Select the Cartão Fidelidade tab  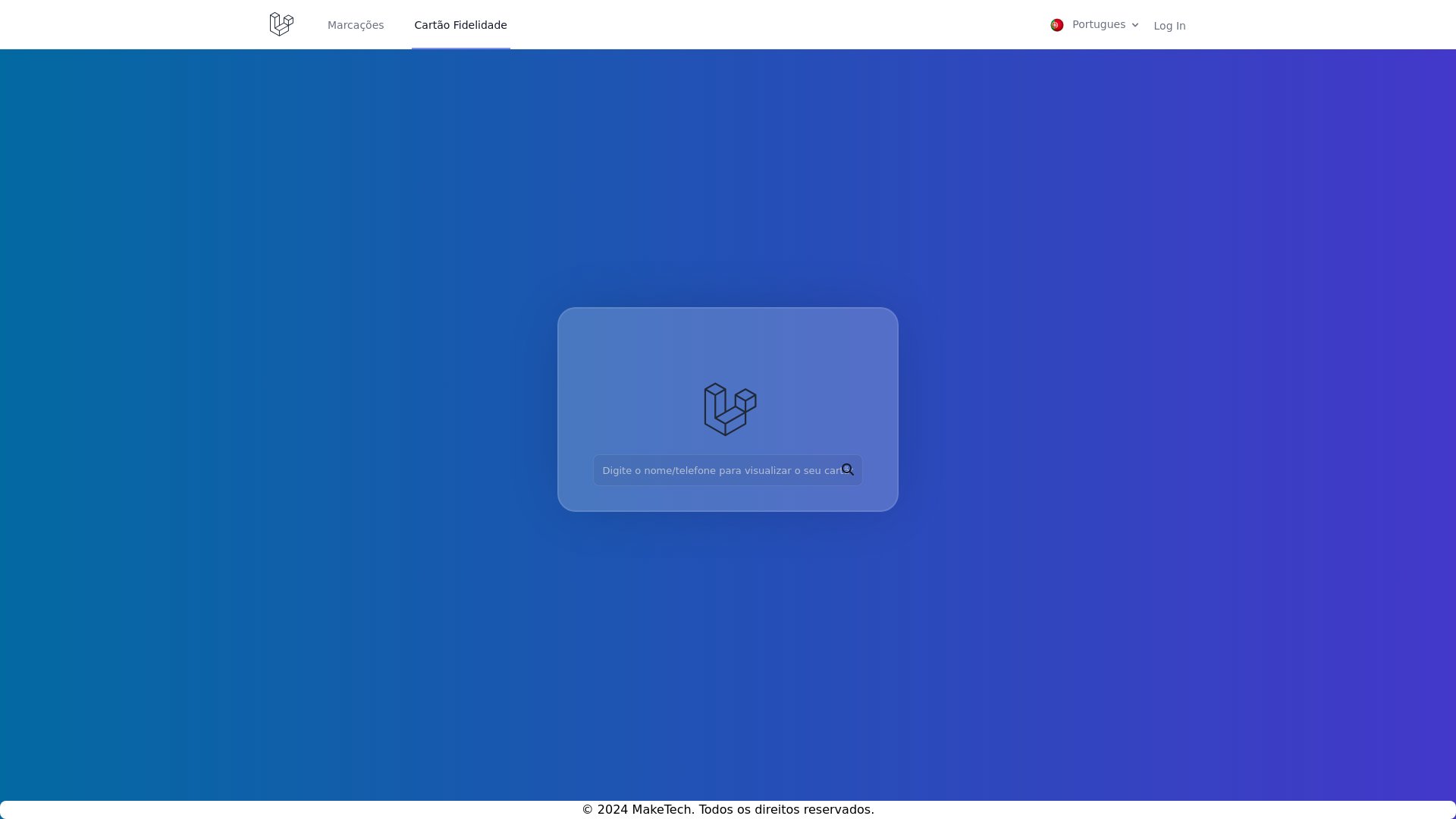point(460,25)
